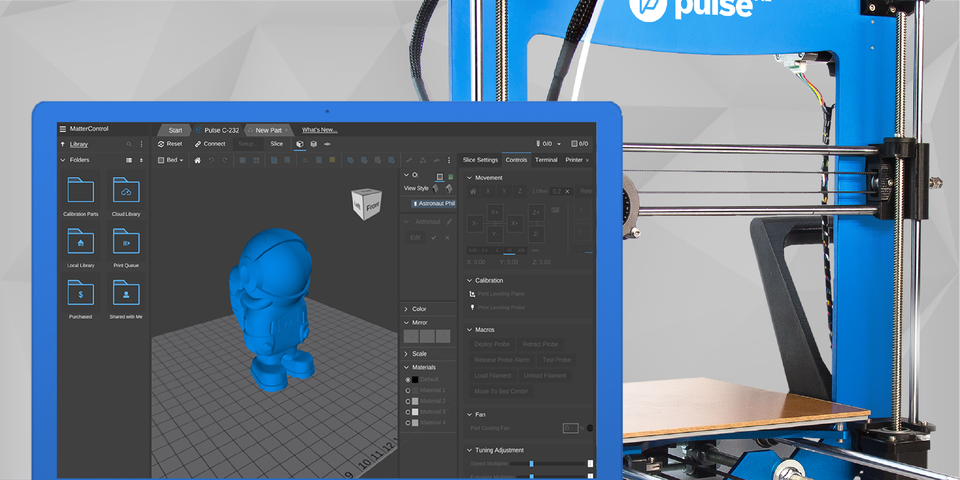Click the redo arrow icon
The image size is (960, 480).
(x=225, y=160)
